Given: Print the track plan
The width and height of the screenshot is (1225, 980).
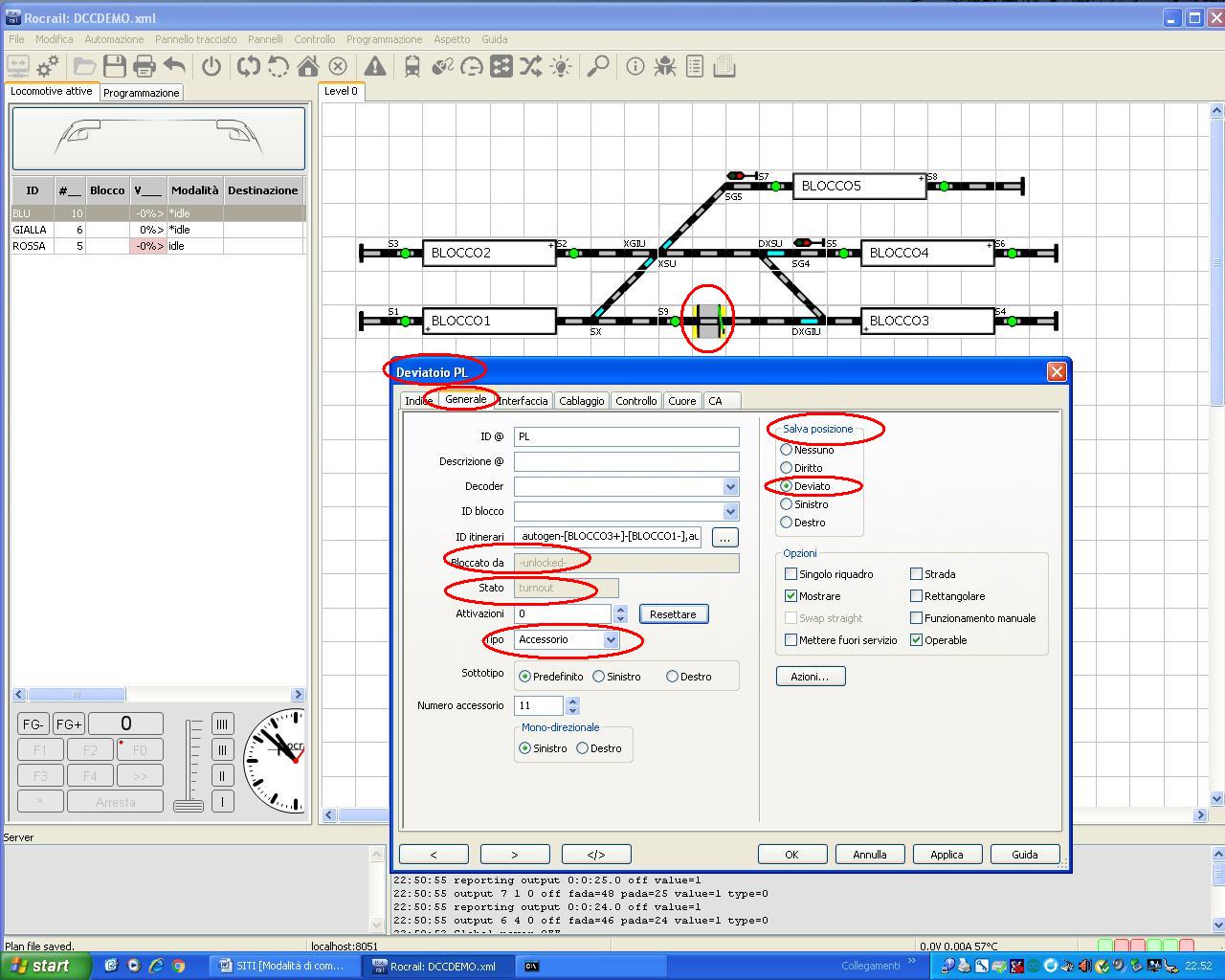Looking at the screenshot, I should coord(145,66).
